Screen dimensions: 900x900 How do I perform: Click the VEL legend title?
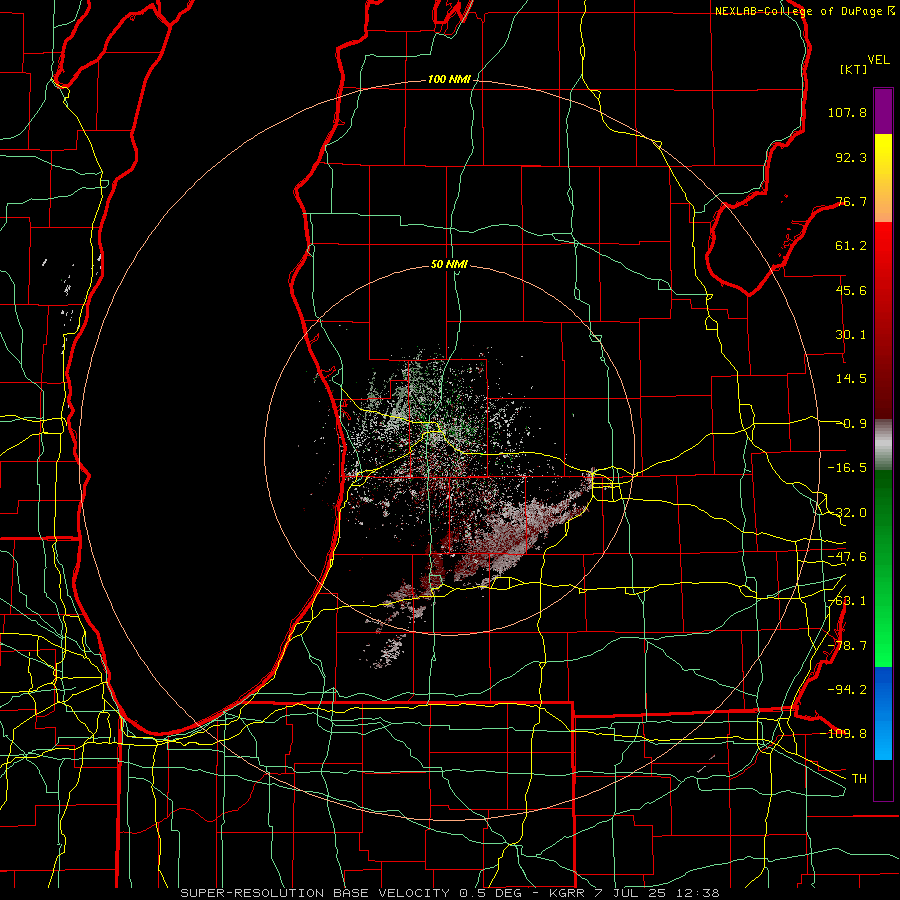(x=878, y=60)
